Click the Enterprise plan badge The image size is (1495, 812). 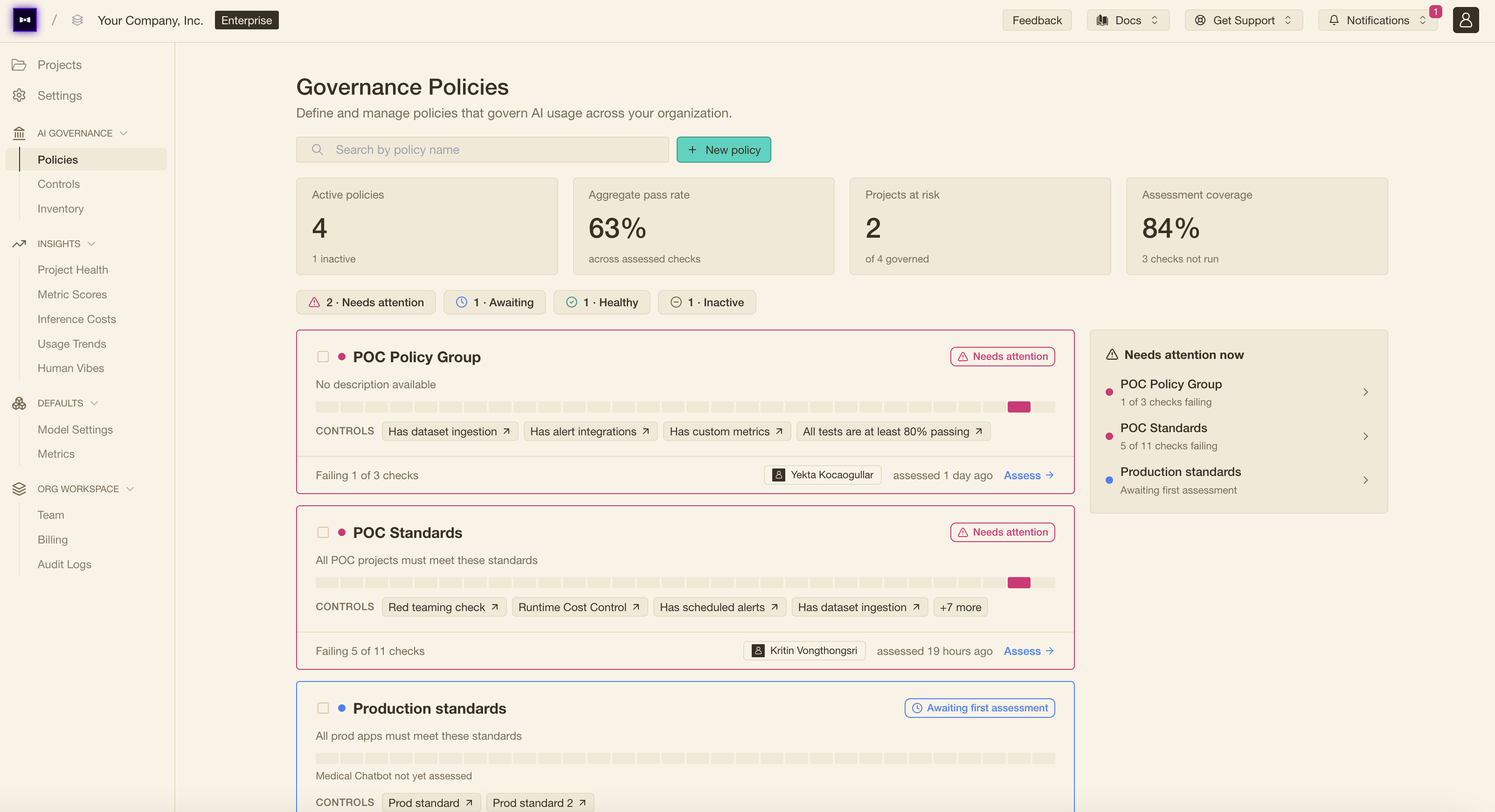point(246,21)
